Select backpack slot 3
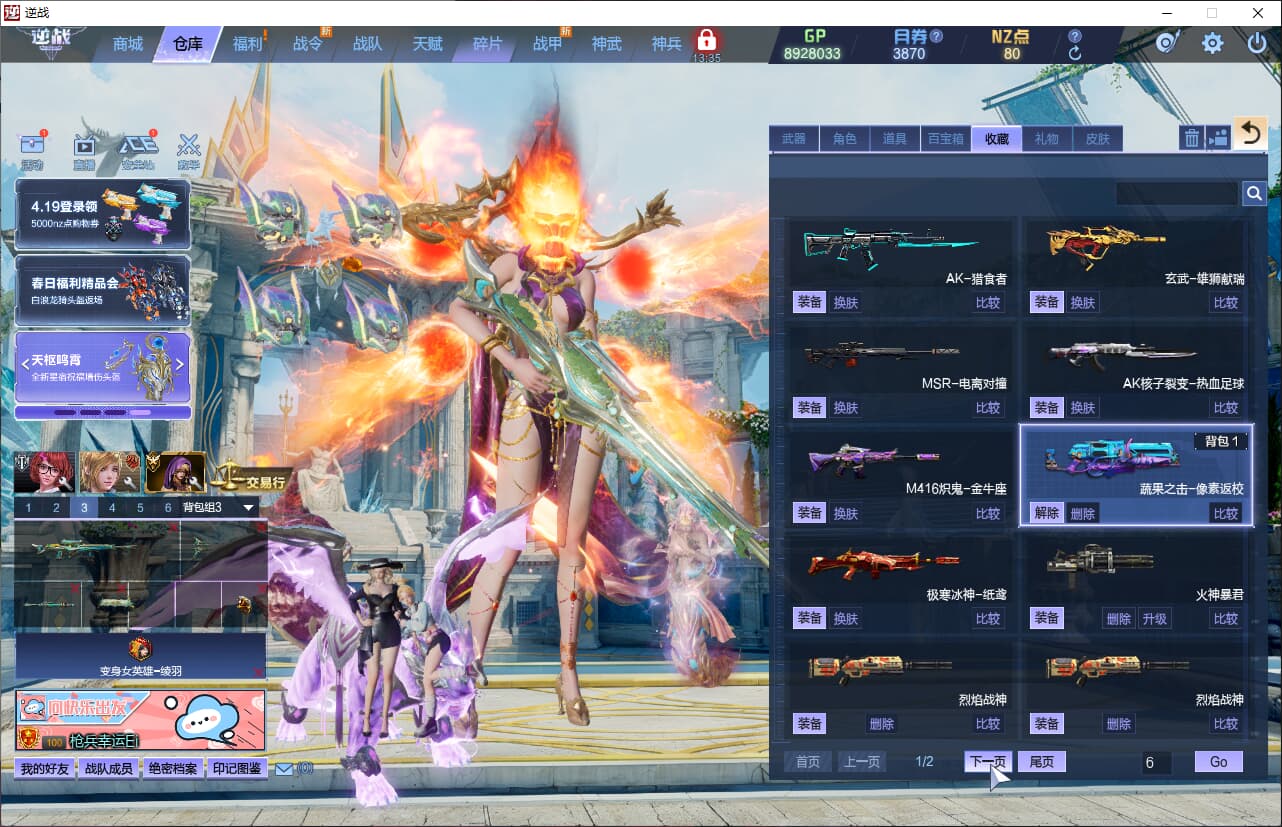 [x=84, y=508]
